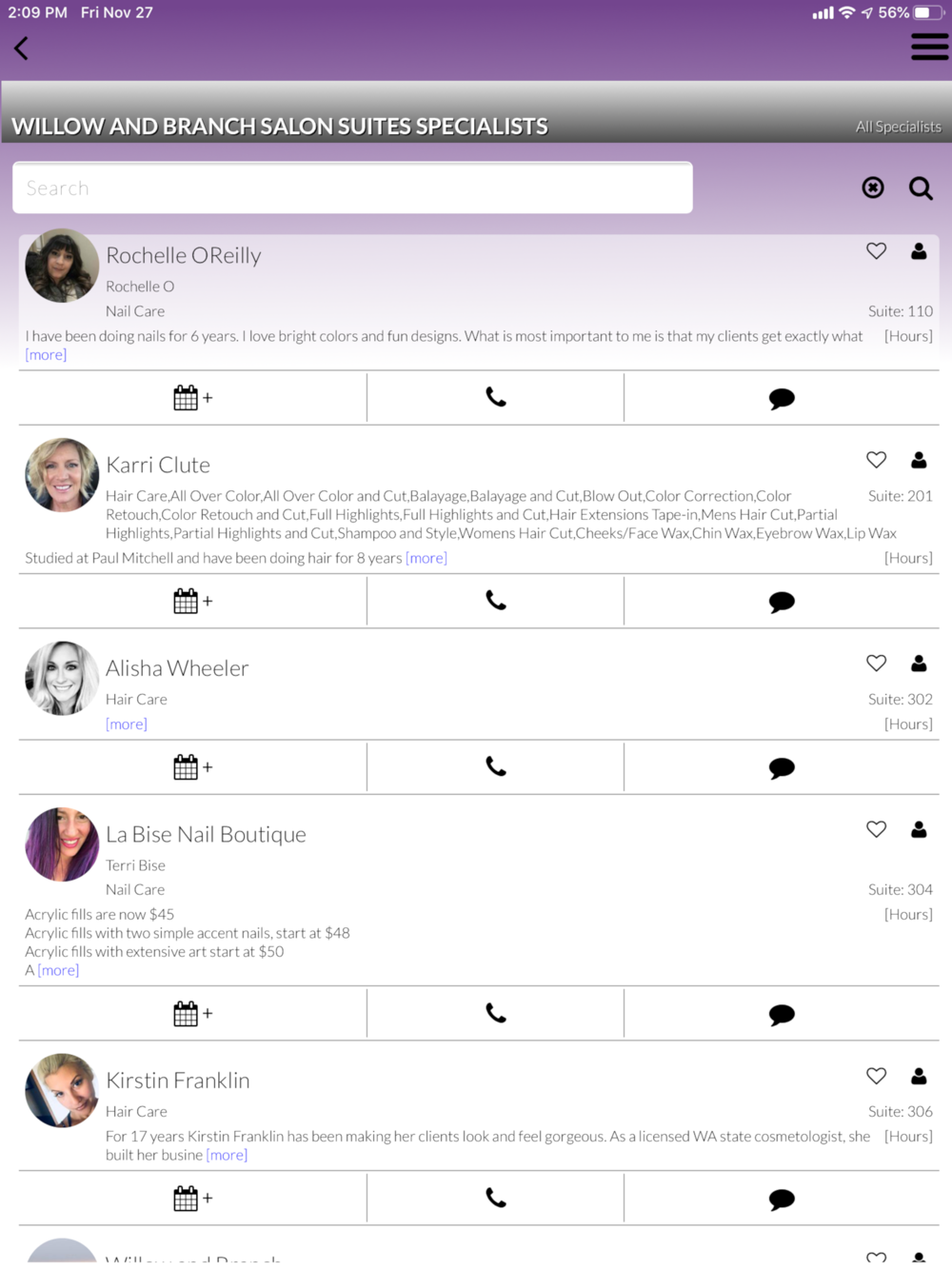Open [more] link under Kirstin Franklin
The width and height of the screenshot is (952, 1270).
[x=227, y=1155]
